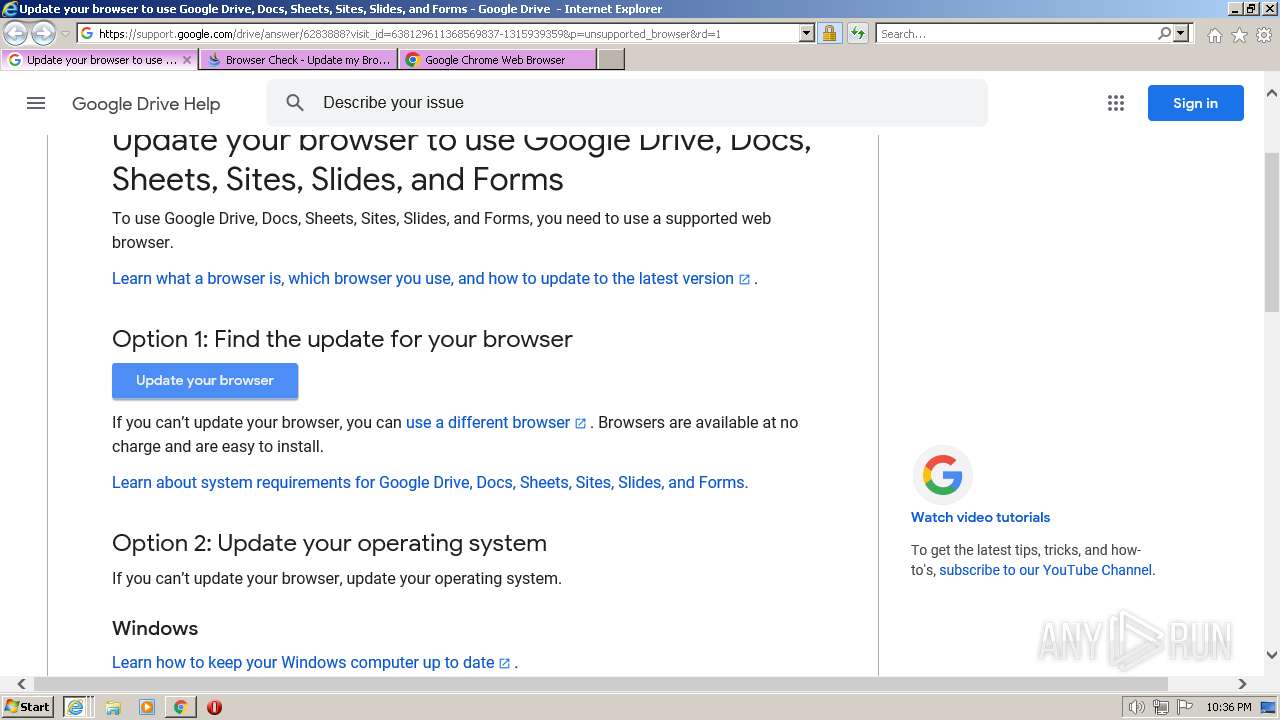This screenshot has width=1280, height=720.
Task: Open 'Learn what a browser is' link
Action: (x=431, y=278)
